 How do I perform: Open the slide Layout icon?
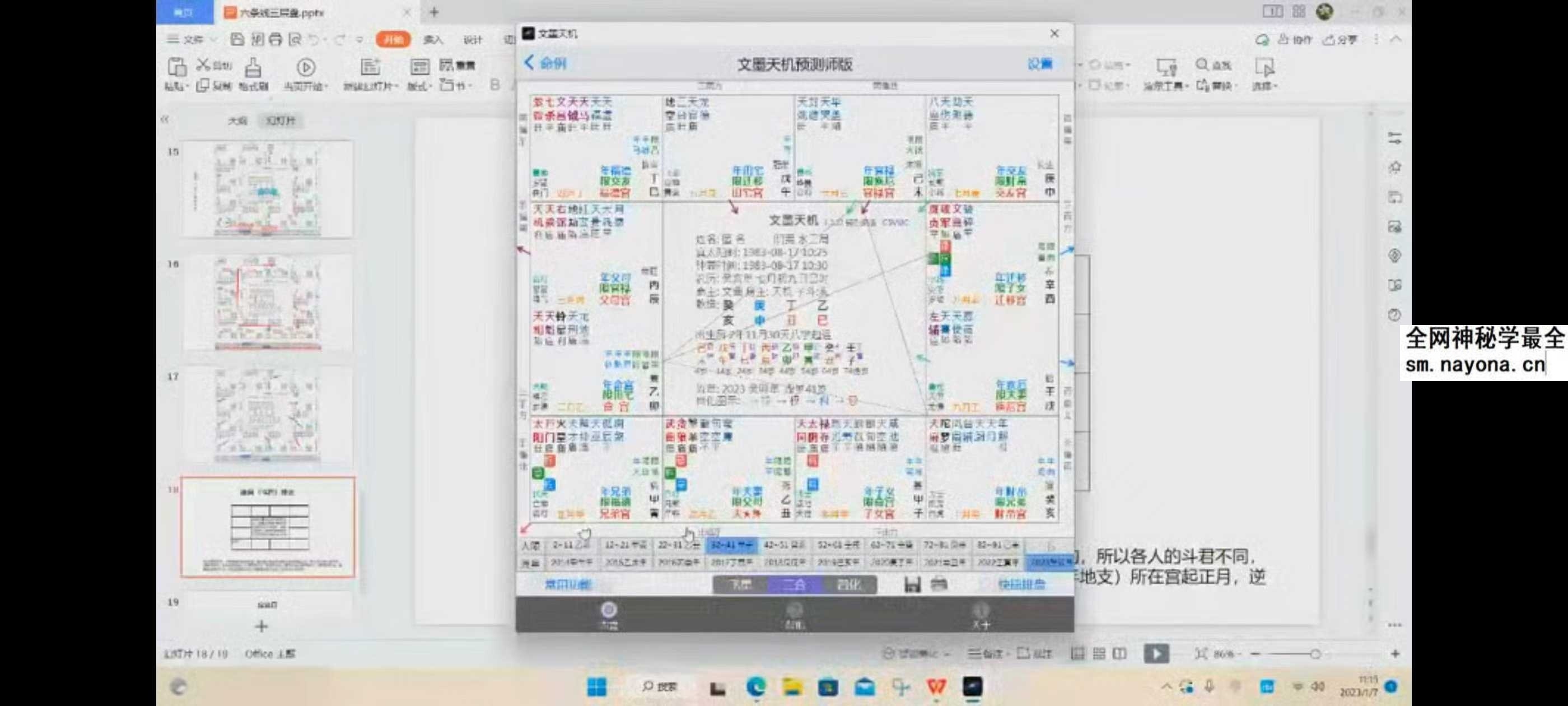(419, 66)
